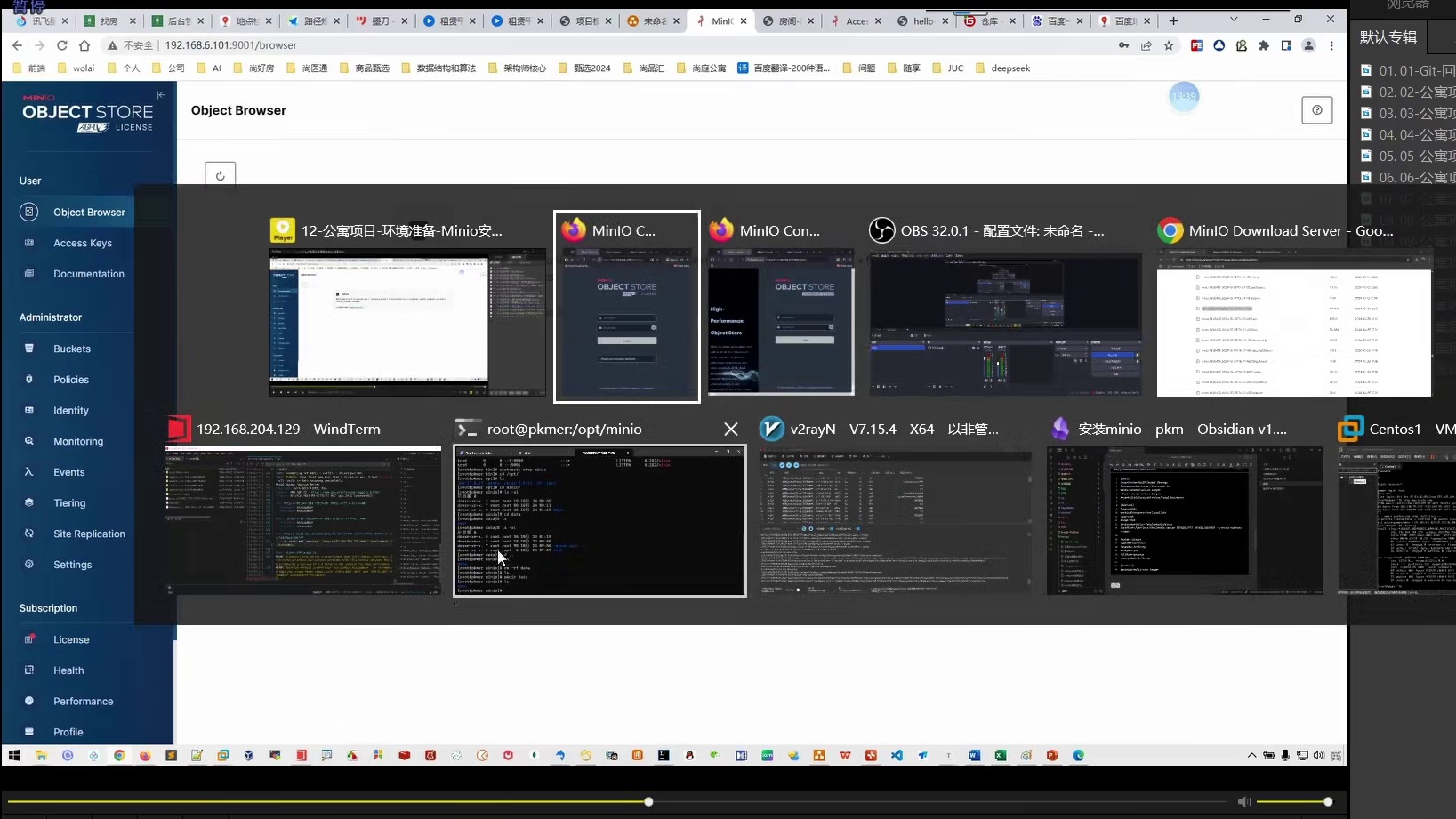Open the Site Replication icon
1456x819 pixels.
(x=29, y=534)
